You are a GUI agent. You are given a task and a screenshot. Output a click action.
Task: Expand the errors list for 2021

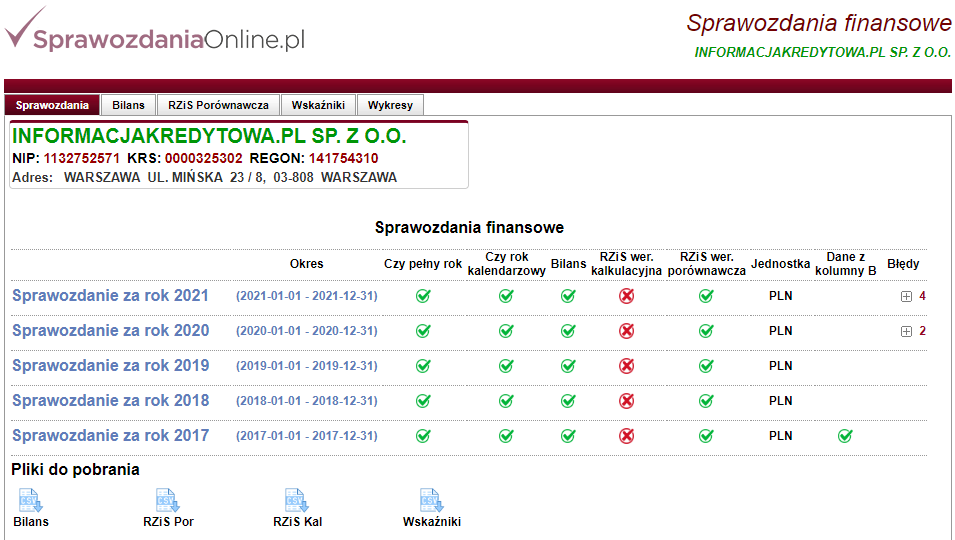click(906, 296)
